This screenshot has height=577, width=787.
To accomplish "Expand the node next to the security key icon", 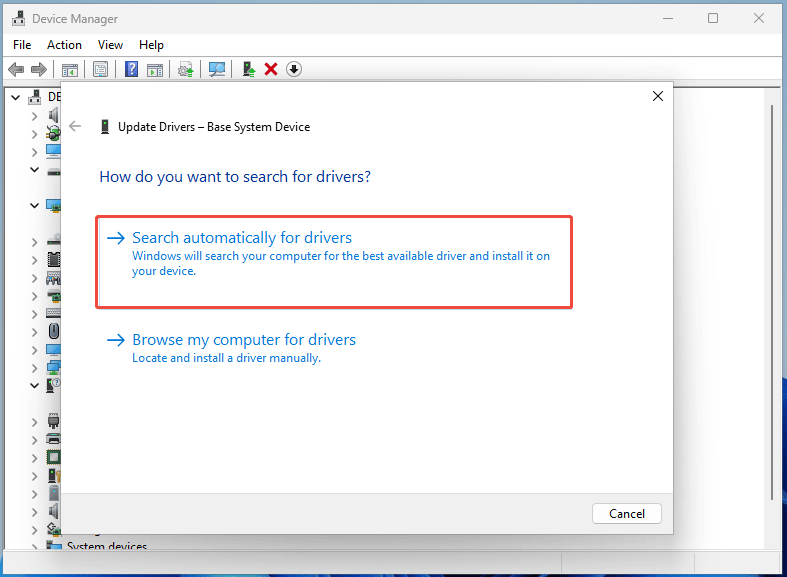I will click(34, 476).
